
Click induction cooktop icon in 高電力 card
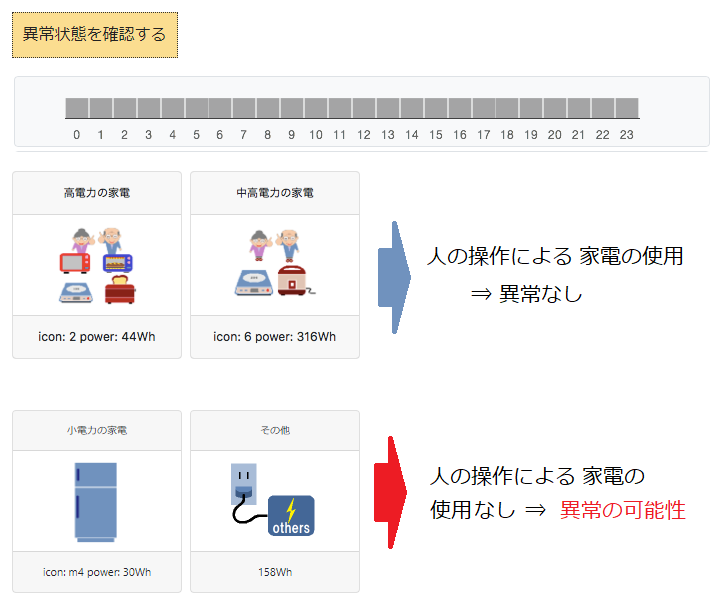click(76, 293)
